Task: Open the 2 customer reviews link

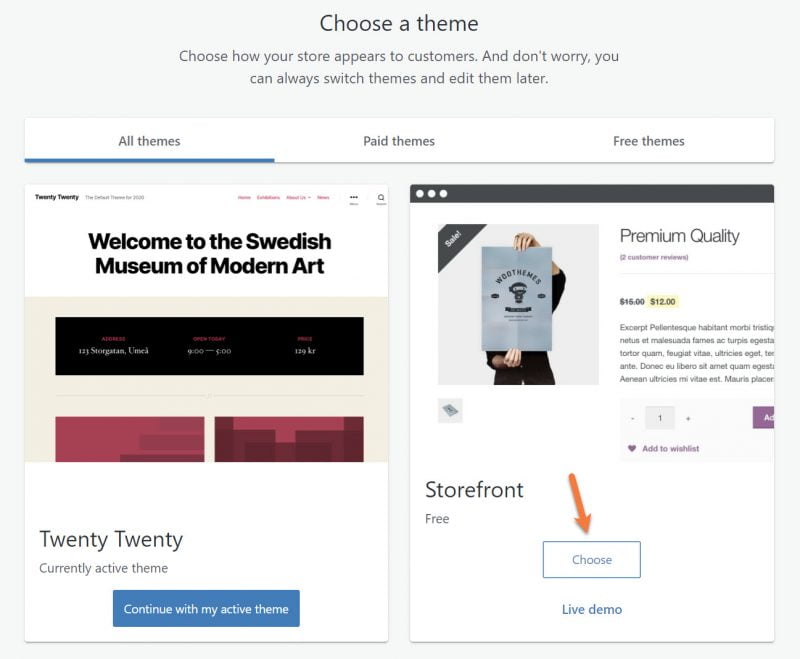Action: pyautogui.click(x=654, y=257)
